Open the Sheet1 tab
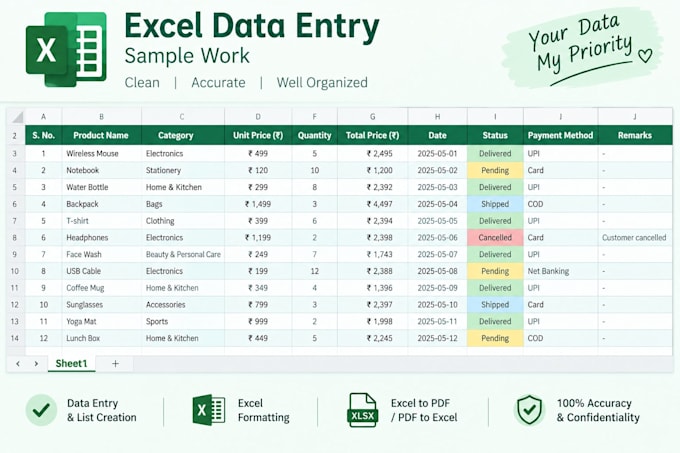 (71, 364)
